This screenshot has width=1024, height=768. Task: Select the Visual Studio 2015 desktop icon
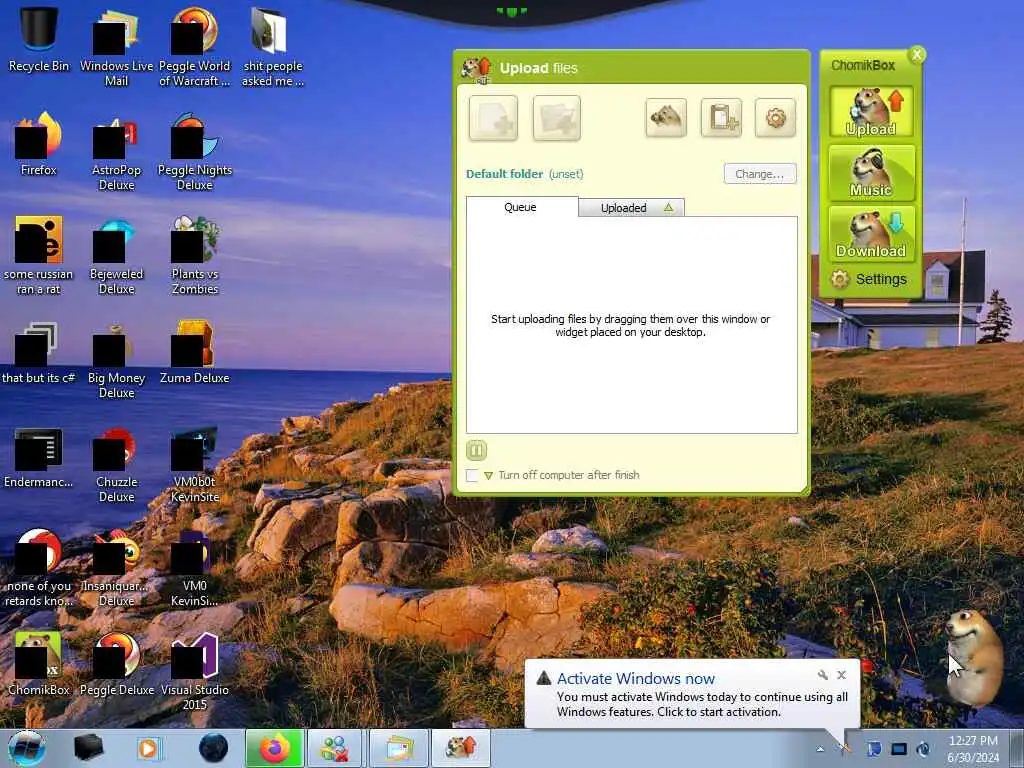[x=195, y=672]
